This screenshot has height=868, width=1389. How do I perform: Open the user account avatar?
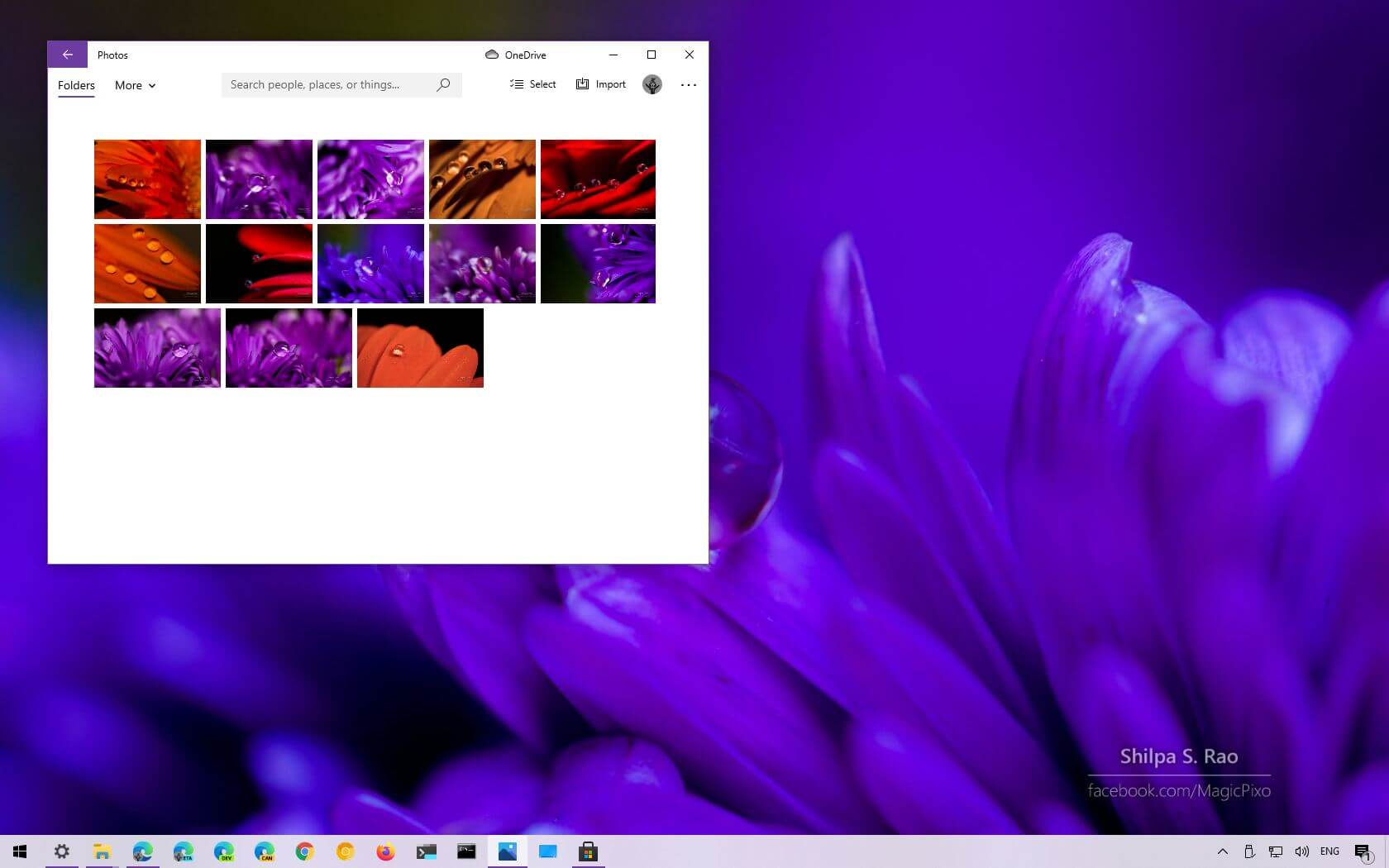pos(652,84)
